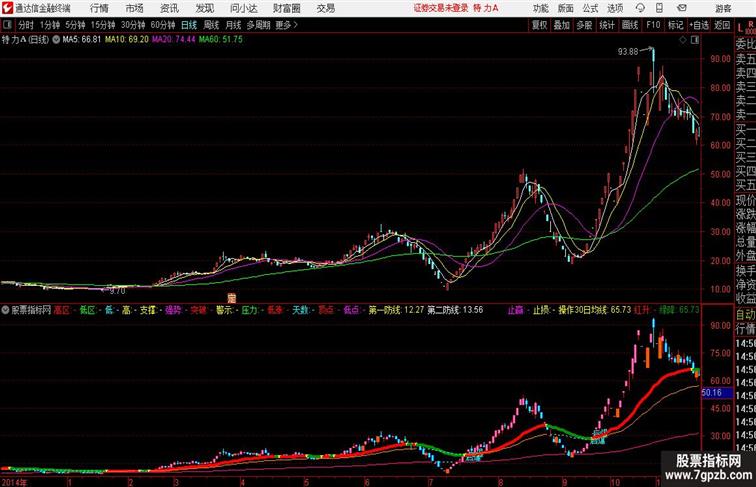Toggle the left panel icon before 分时
The image size is (756, 487).
point(7,25)
